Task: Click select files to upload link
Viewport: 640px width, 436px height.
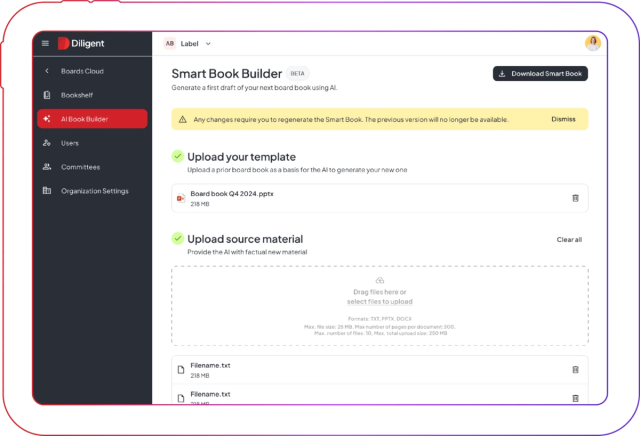Action: 380,302
